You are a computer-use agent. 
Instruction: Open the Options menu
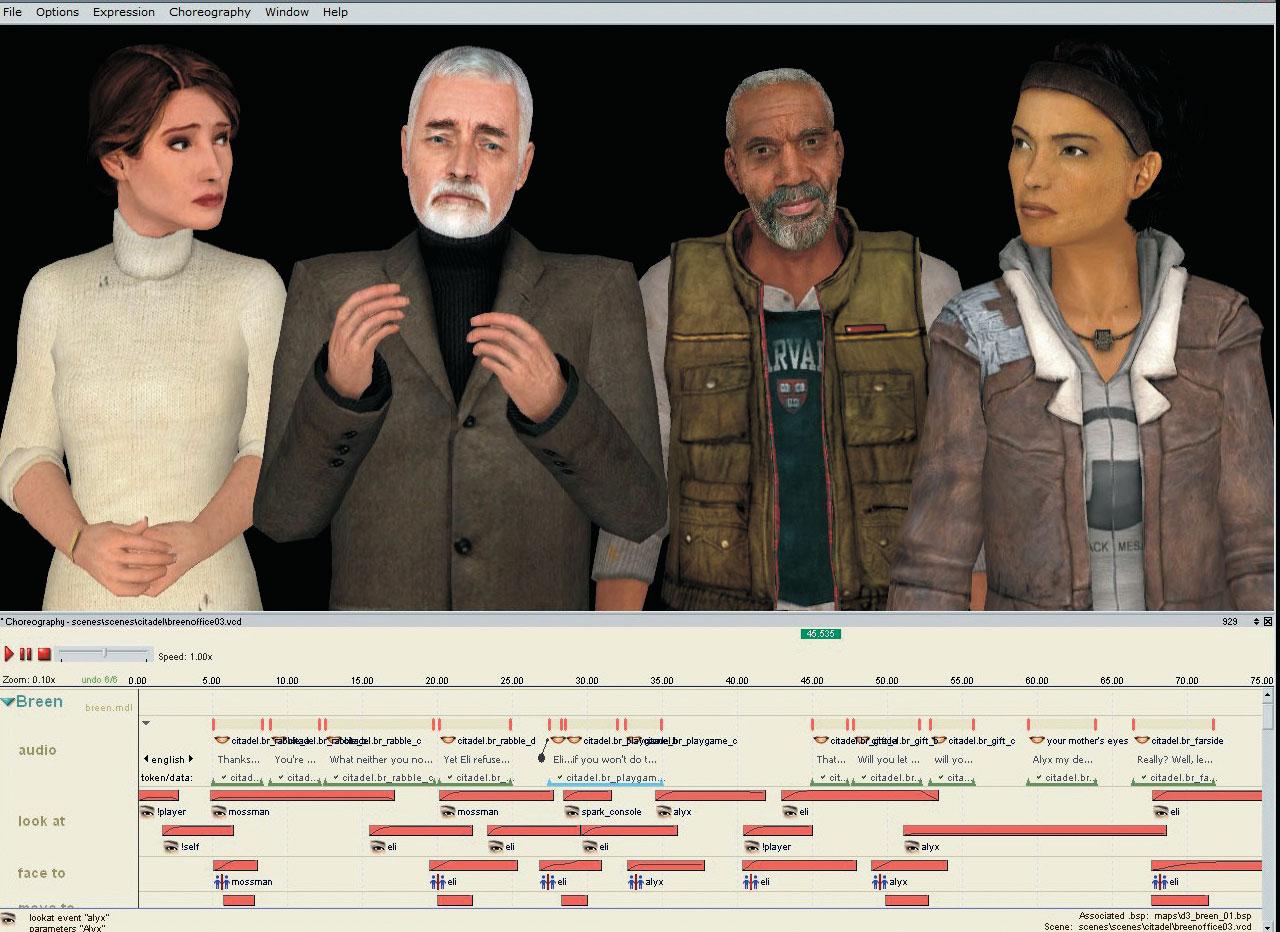57,12
